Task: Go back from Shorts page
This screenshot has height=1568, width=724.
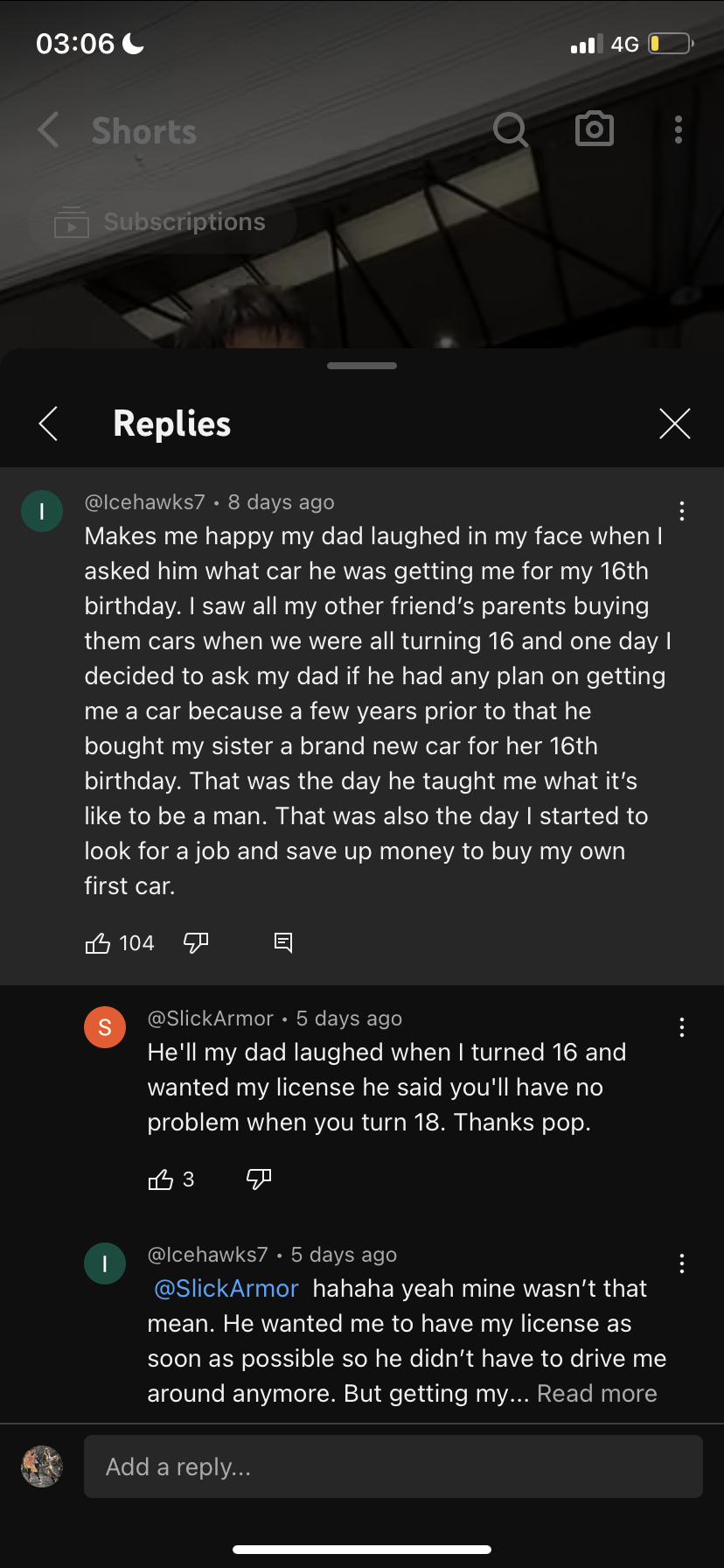Action: pyautogui.click(x=49, y=130)
